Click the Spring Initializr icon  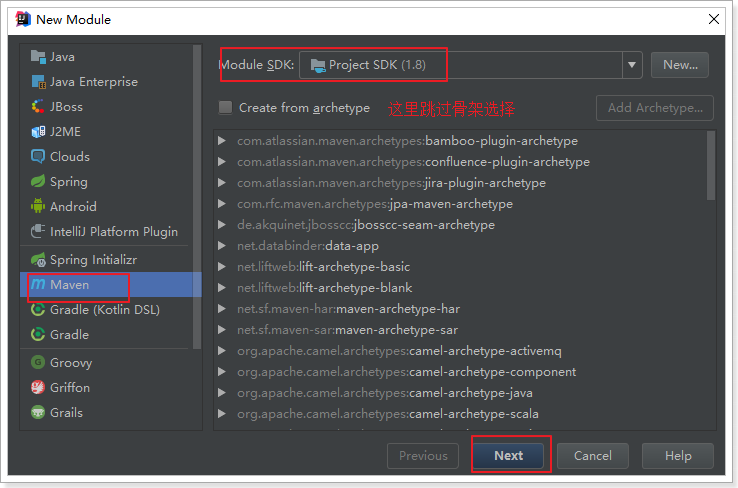coord(38,260)
